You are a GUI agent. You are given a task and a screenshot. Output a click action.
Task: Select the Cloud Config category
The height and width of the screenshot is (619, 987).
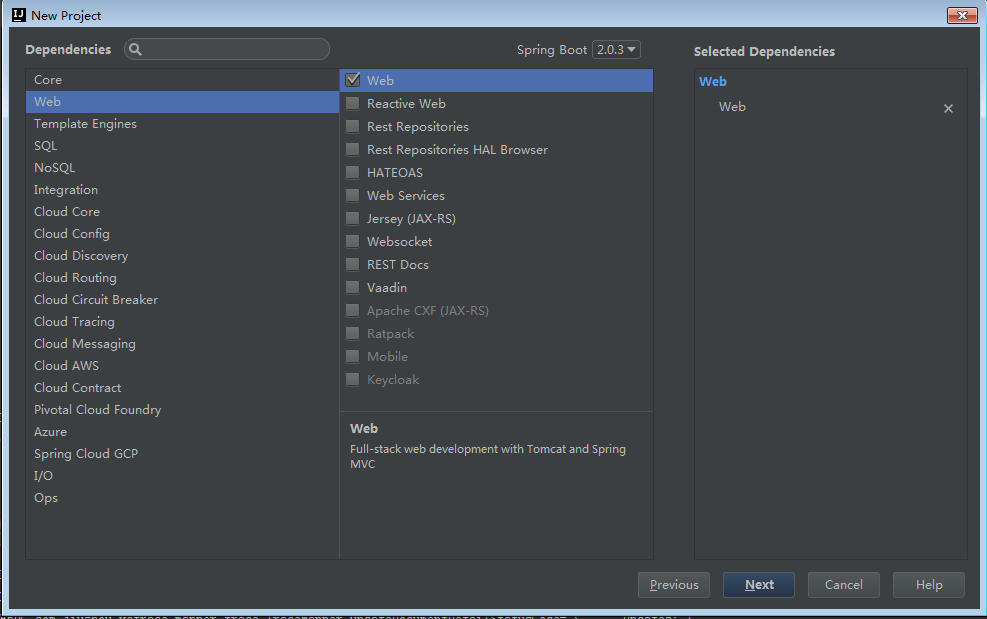(x=183, y=234)
